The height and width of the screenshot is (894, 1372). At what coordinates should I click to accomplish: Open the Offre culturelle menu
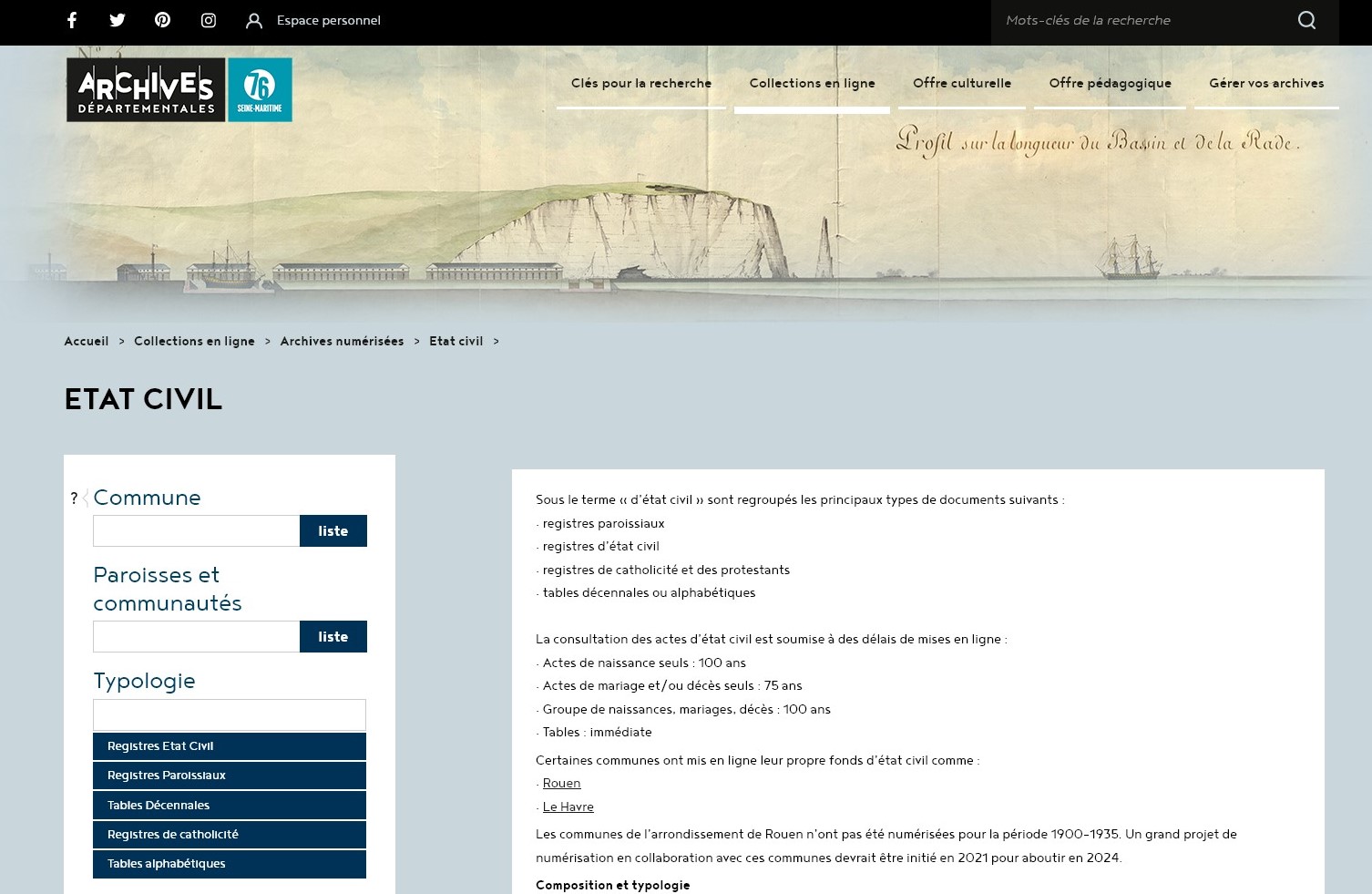(x=962, y=83)
